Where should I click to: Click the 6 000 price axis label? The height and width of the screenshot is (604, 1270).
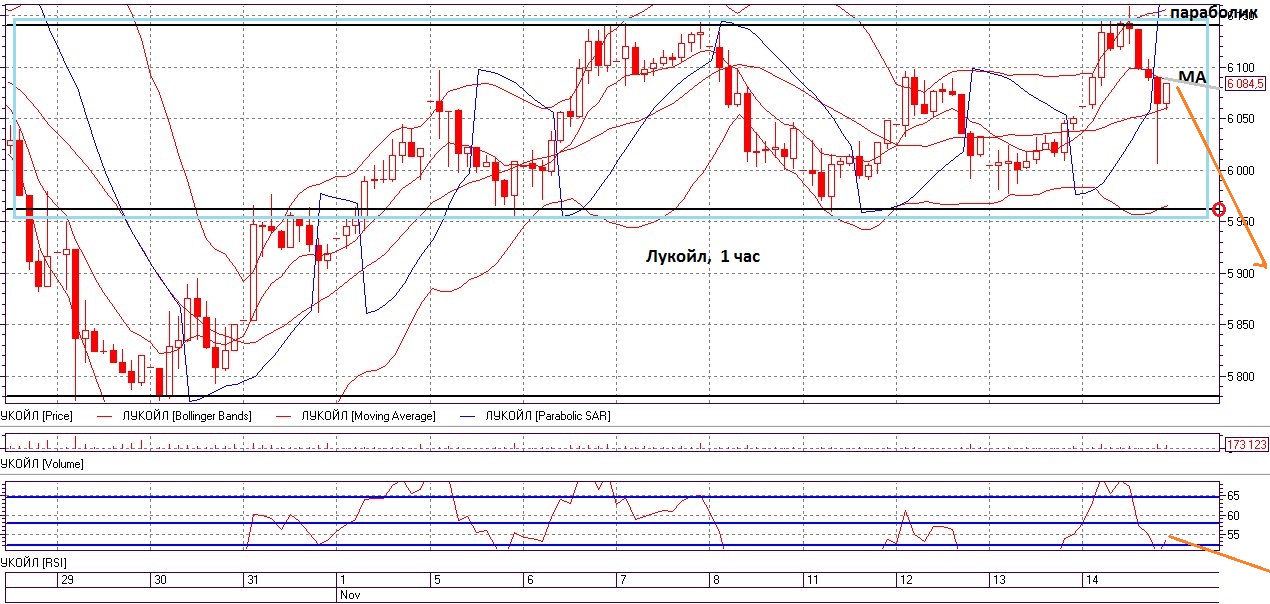(1239, 171)
